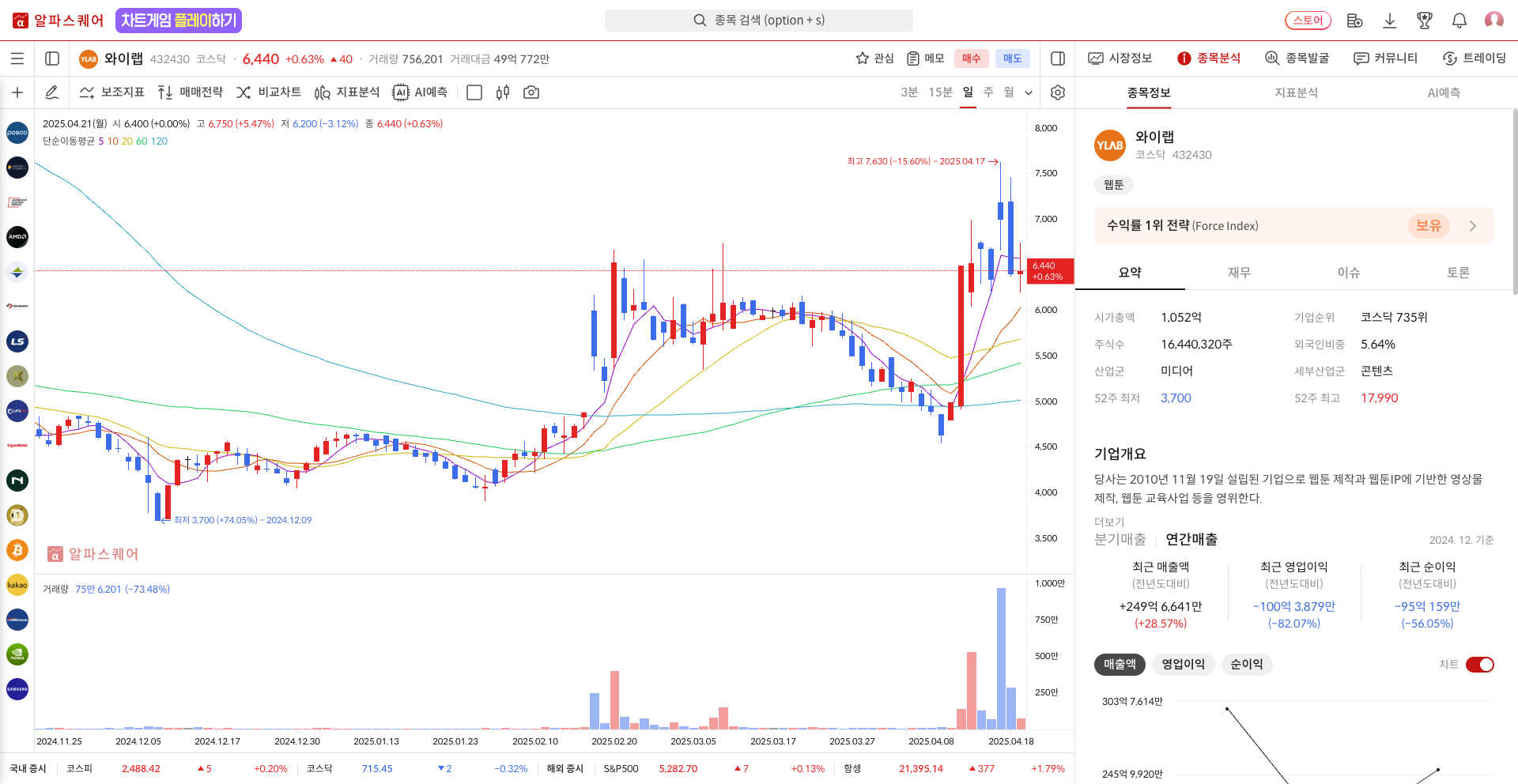The height and width of the screenshot is (784, 1518).
Task: Add a new chart with plus icon
Action: [17, 92]
